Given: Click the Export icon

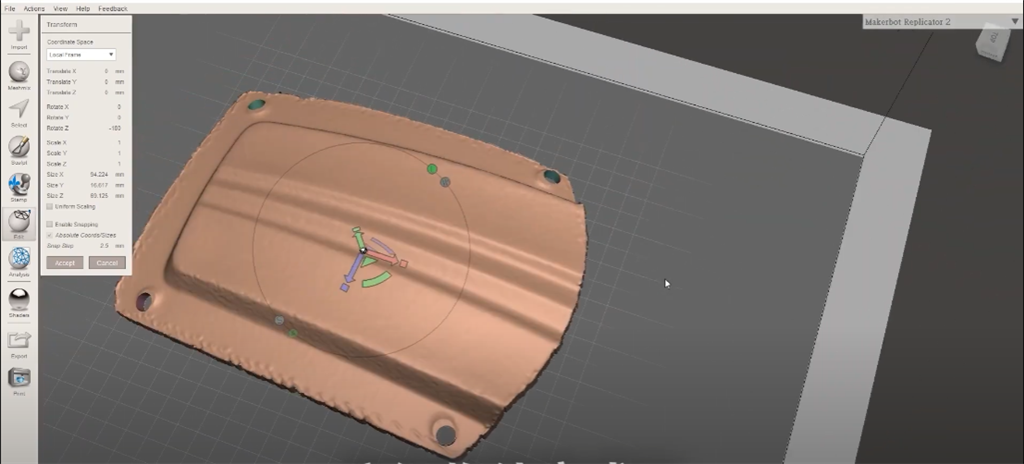Looking at the screenshot, I should [19, 341].
